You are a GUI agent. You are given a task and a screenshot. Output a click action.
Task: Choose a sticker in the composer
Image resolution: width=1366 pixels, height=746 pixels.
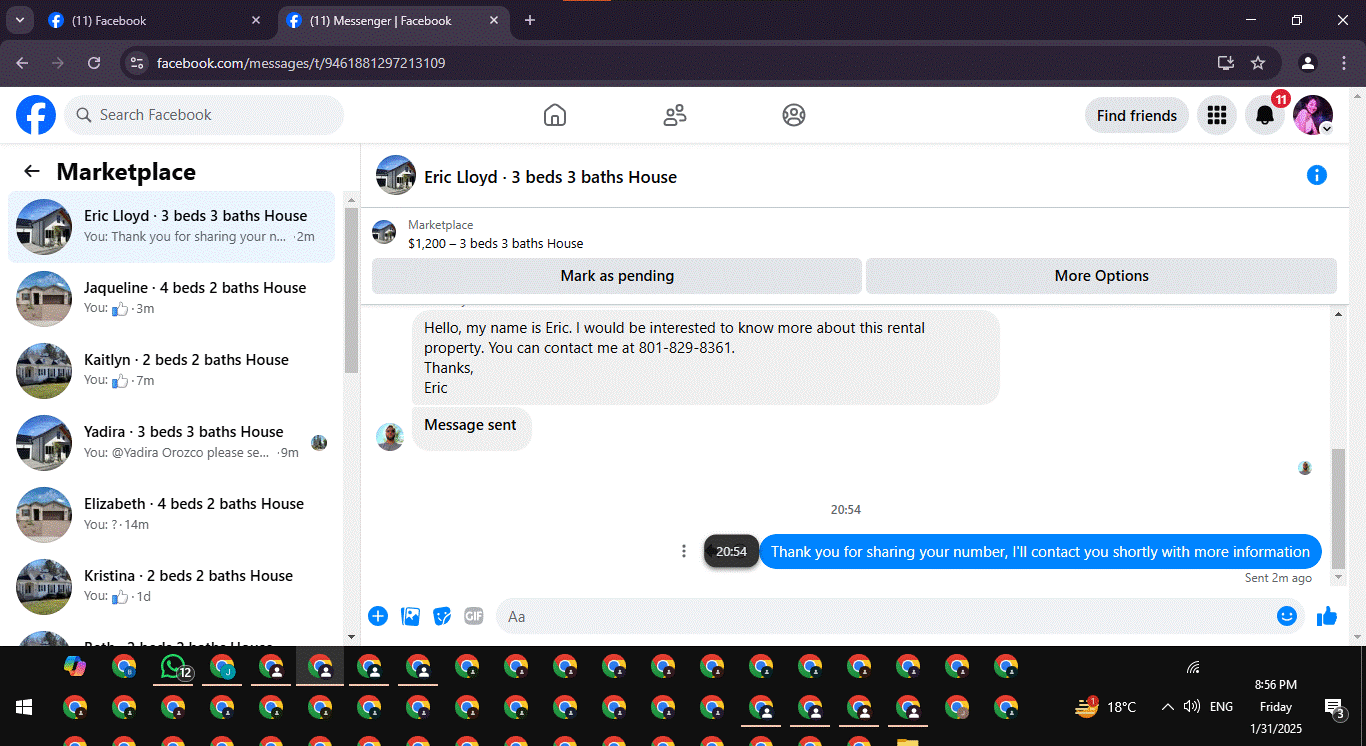click(x=442, y=616)
